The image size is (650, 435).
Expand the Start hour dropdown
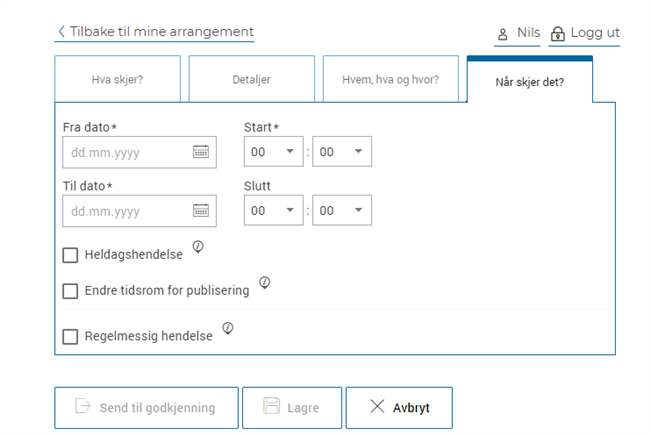[x=273, y=152]
